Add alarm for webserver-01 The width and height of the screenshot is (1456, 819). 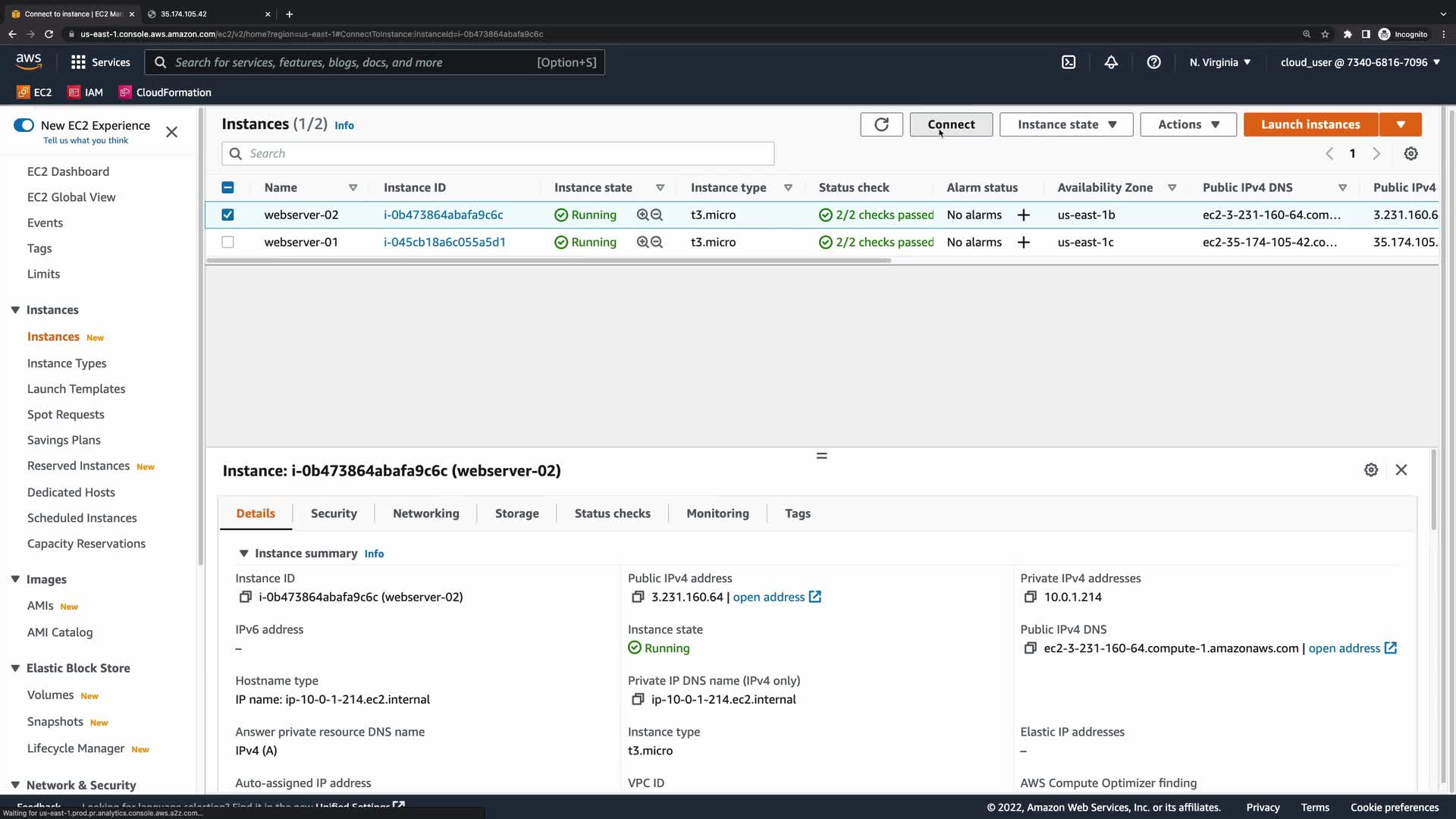[x=1023, y=242]
